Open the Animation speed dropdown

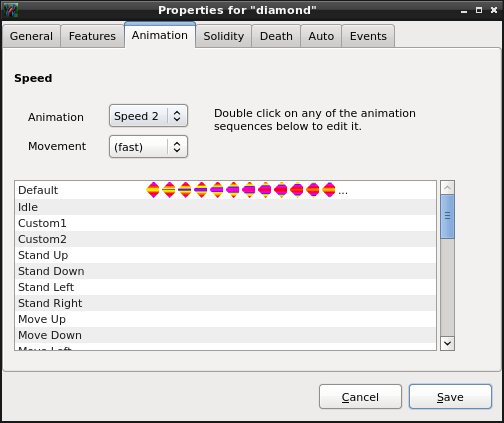click(148, 116)
